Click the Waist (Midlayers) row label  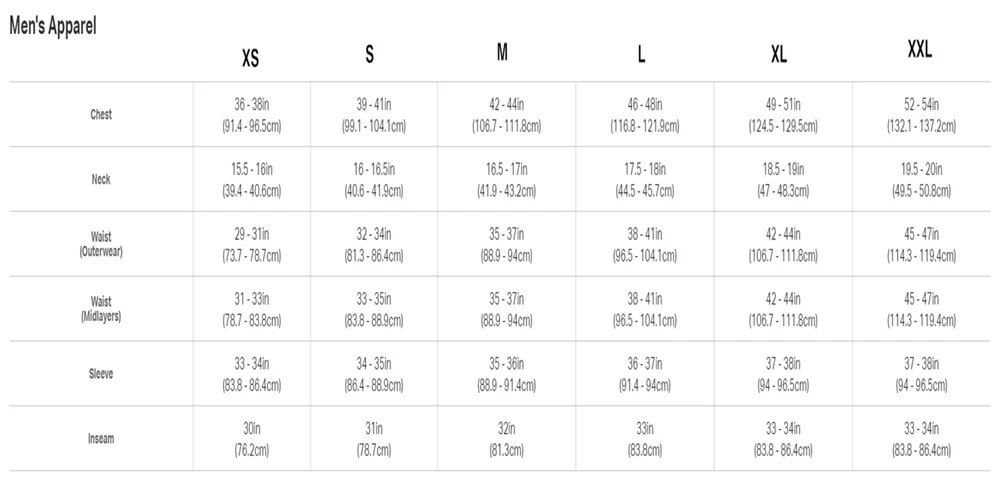point(101,309)
